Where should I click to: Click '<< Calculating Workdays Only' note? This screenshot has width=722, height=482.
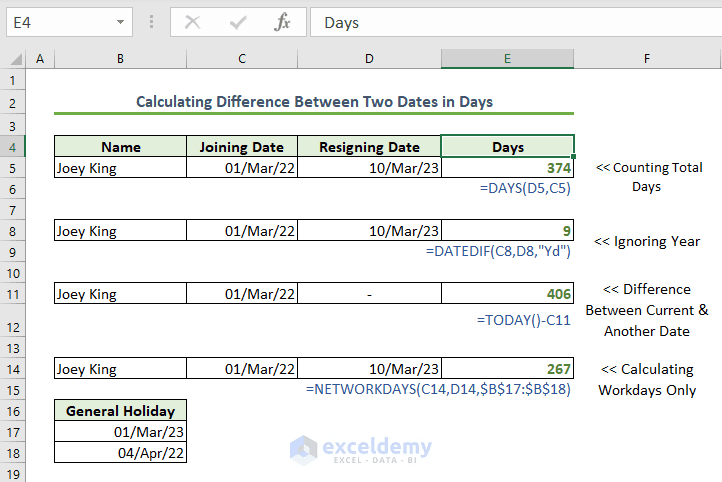[x=647, y=379]
